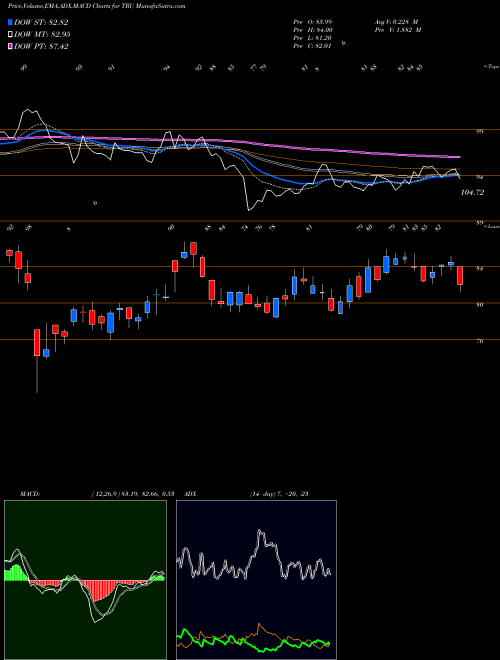Viewport: 500px width, 660px height.
Task: Click the magenta DOW PT legend swatch
Action: pyautogui.click(x=10, y=46)
